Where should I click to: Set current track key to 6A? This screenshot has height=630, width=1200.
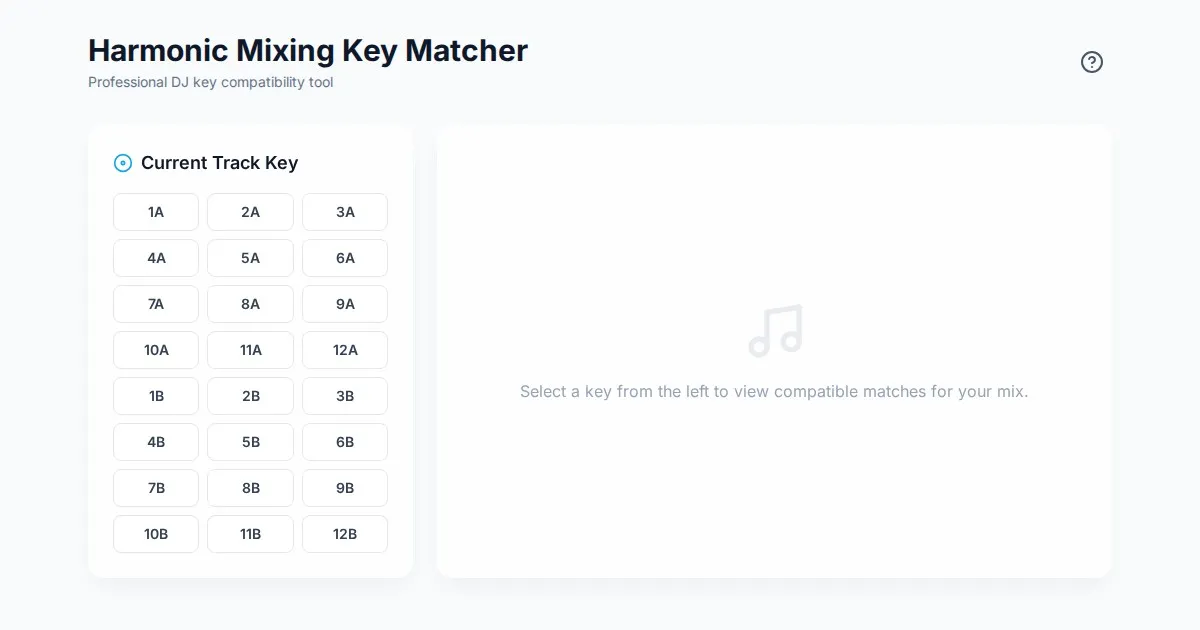pyautogui.click(x=345, y=258)
